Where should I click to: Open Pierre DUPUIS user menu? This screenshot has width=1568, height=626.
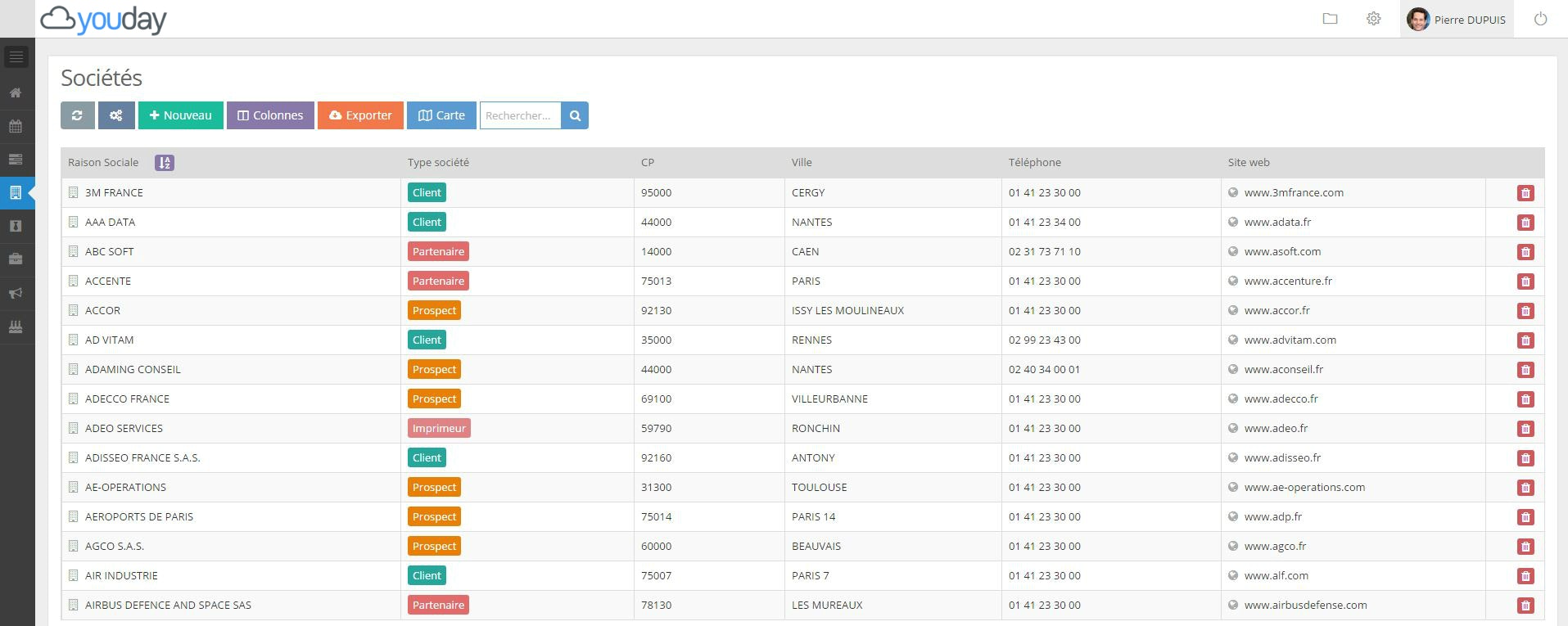pyautogui.click(x=1457, y=19)
